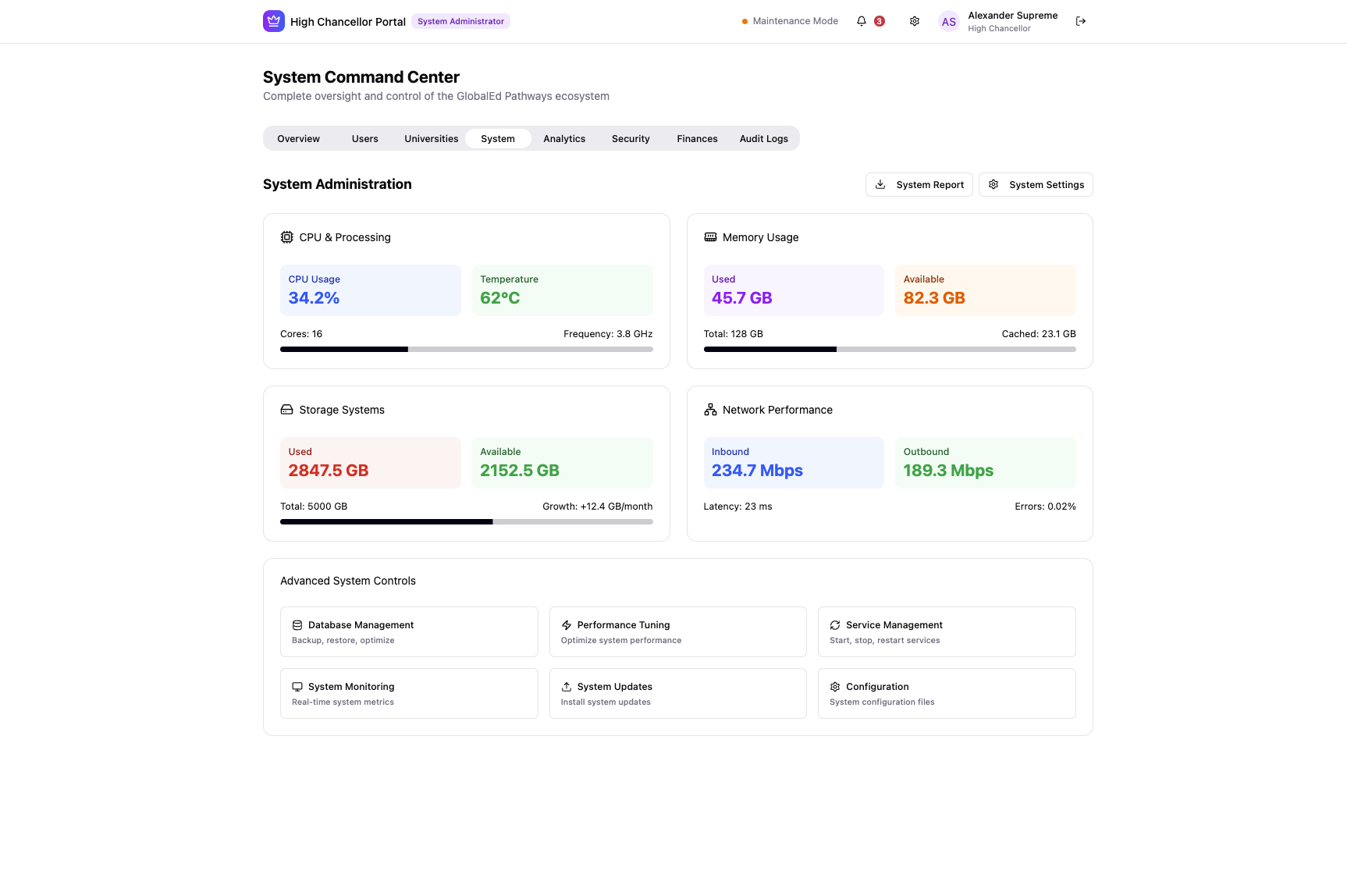Click the Memory Usage icon
The image size is (1347, 896).
click(710, 237)
